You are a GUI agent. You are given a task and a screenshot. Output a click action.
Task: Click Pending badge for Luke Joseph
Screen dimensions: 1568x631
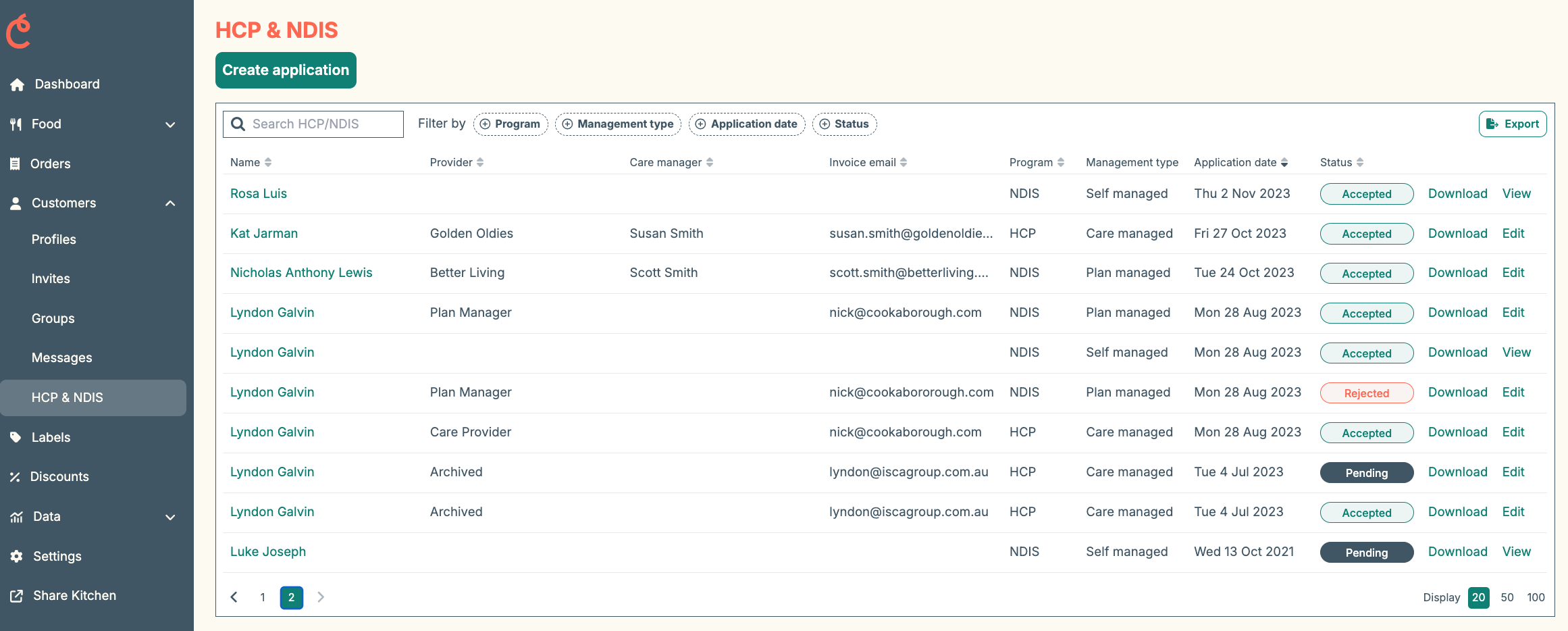point(1367,553)
